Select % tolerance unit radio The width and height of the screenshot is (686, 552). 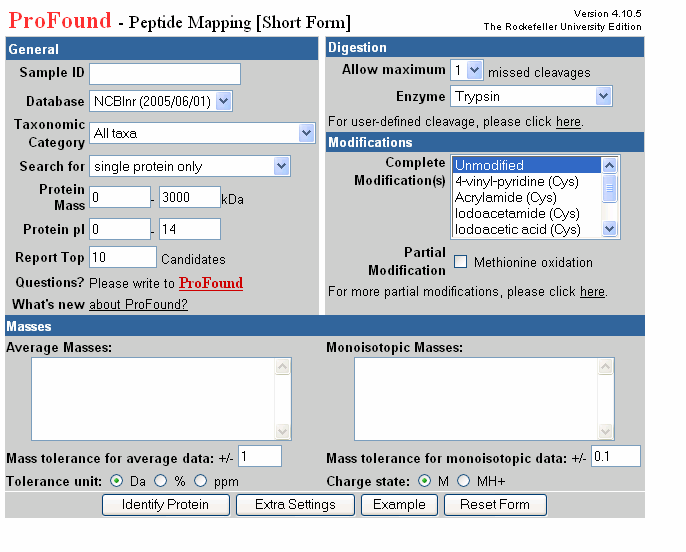[161, 481]
